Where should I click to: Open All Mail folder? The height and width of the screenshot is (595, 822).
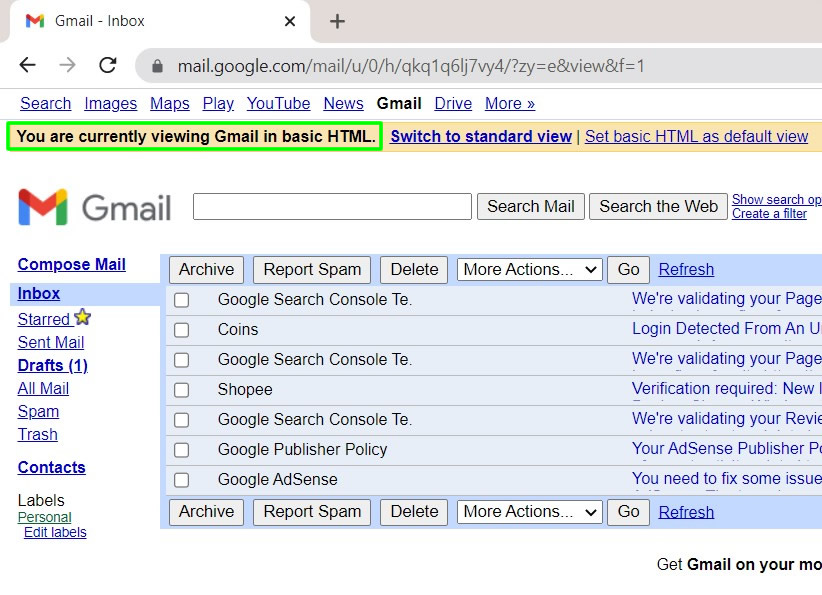(43, 388)
